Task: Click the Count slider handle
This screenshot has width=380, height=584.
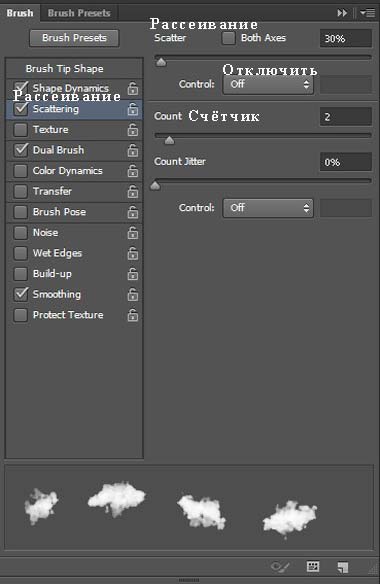Action: coord(170,140)
